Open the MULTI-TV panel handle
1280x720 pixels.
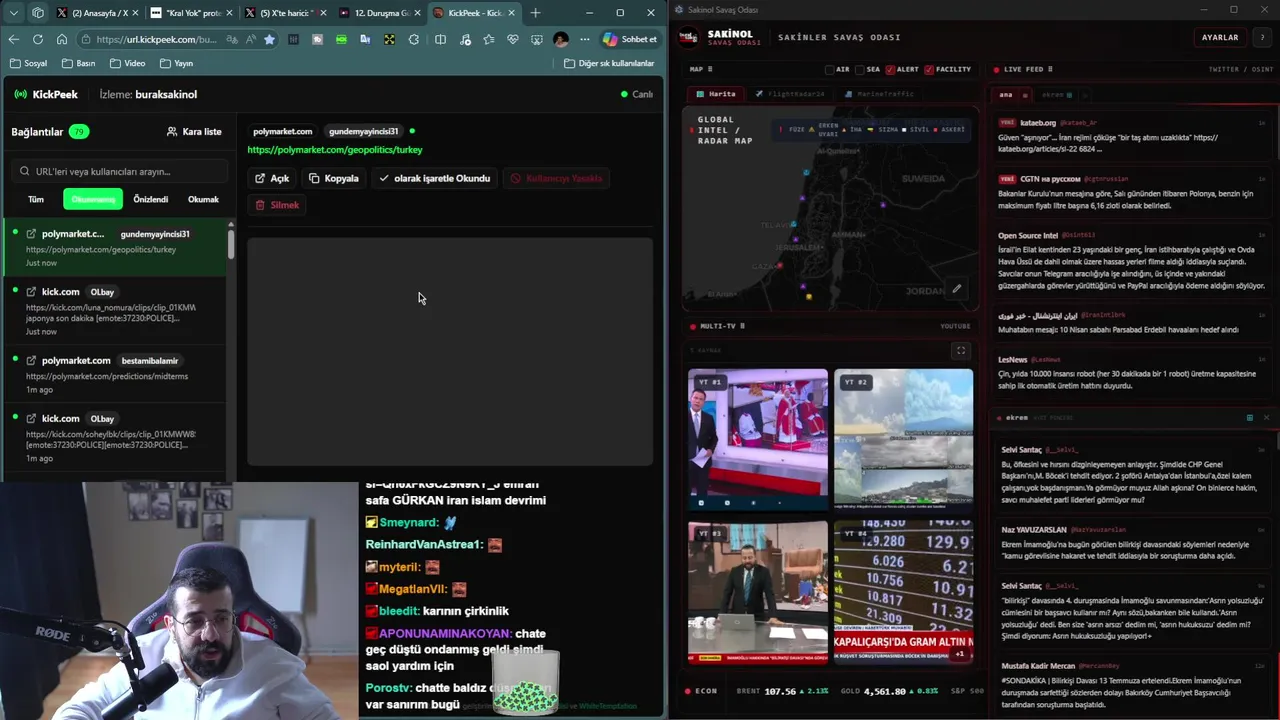(x=742, y=326)
